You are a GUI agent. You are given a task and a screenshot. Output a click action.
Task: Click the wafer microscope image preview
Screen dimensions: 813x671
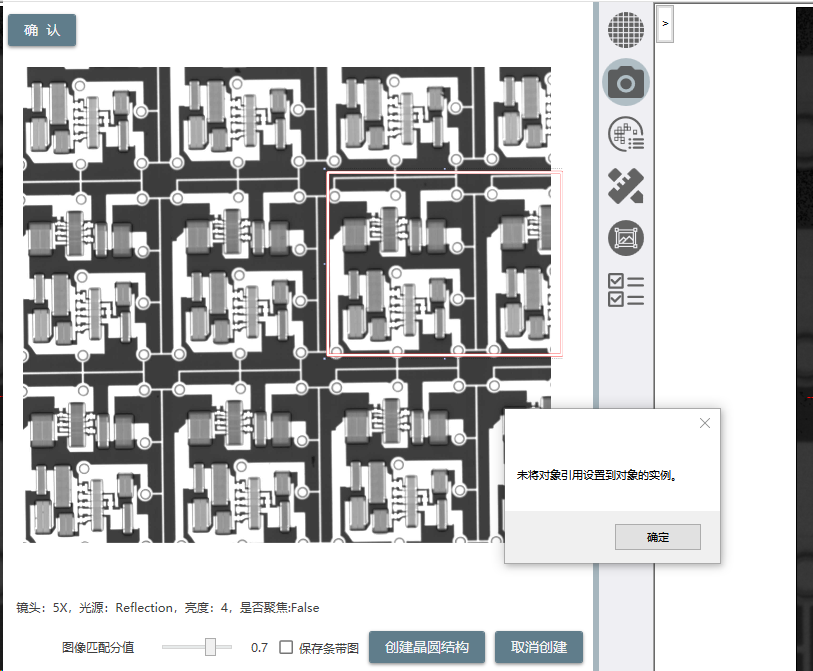pos(287,305)
